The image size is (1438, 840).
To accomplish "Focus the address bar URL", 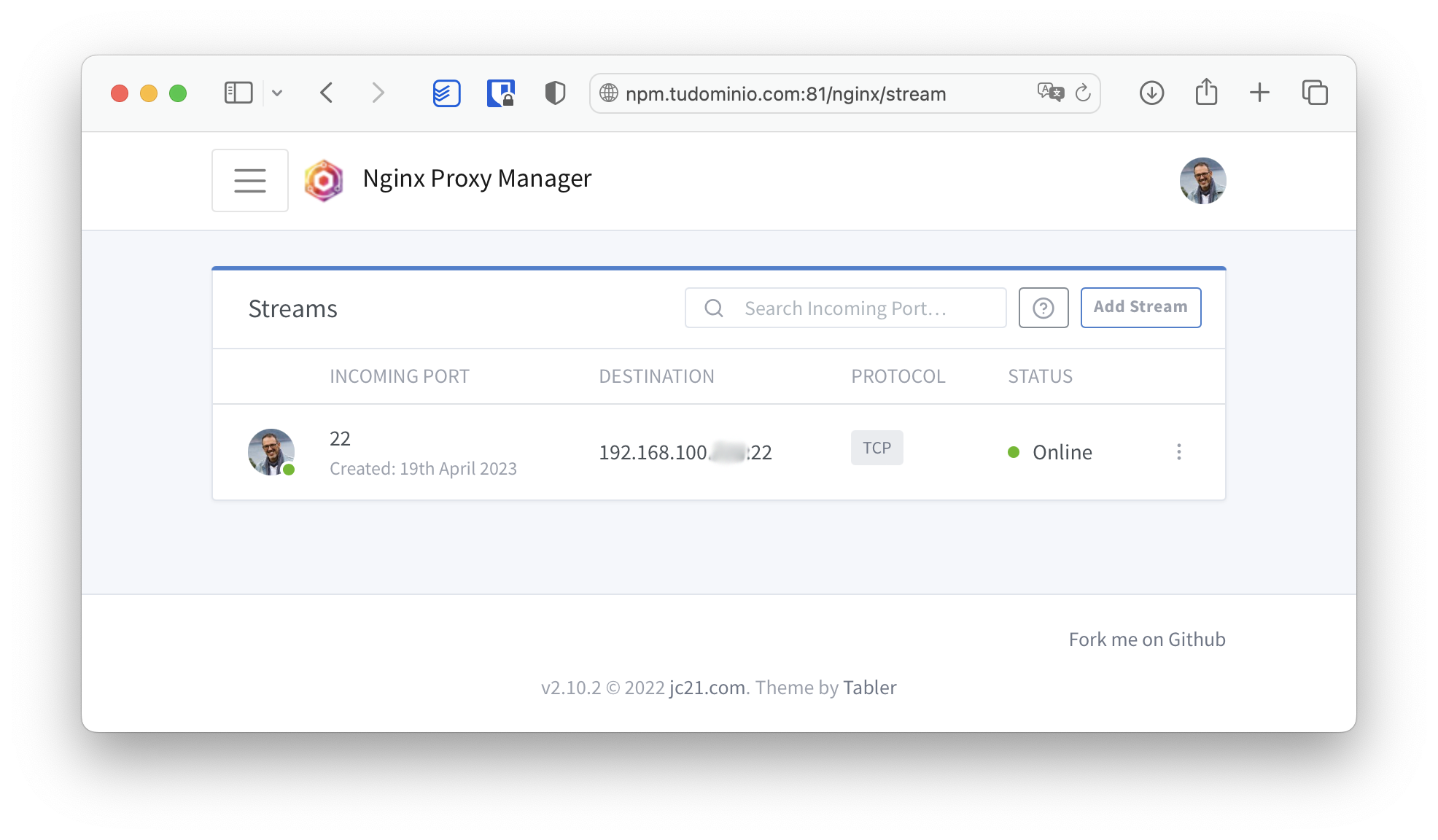I will pos(786,93).
